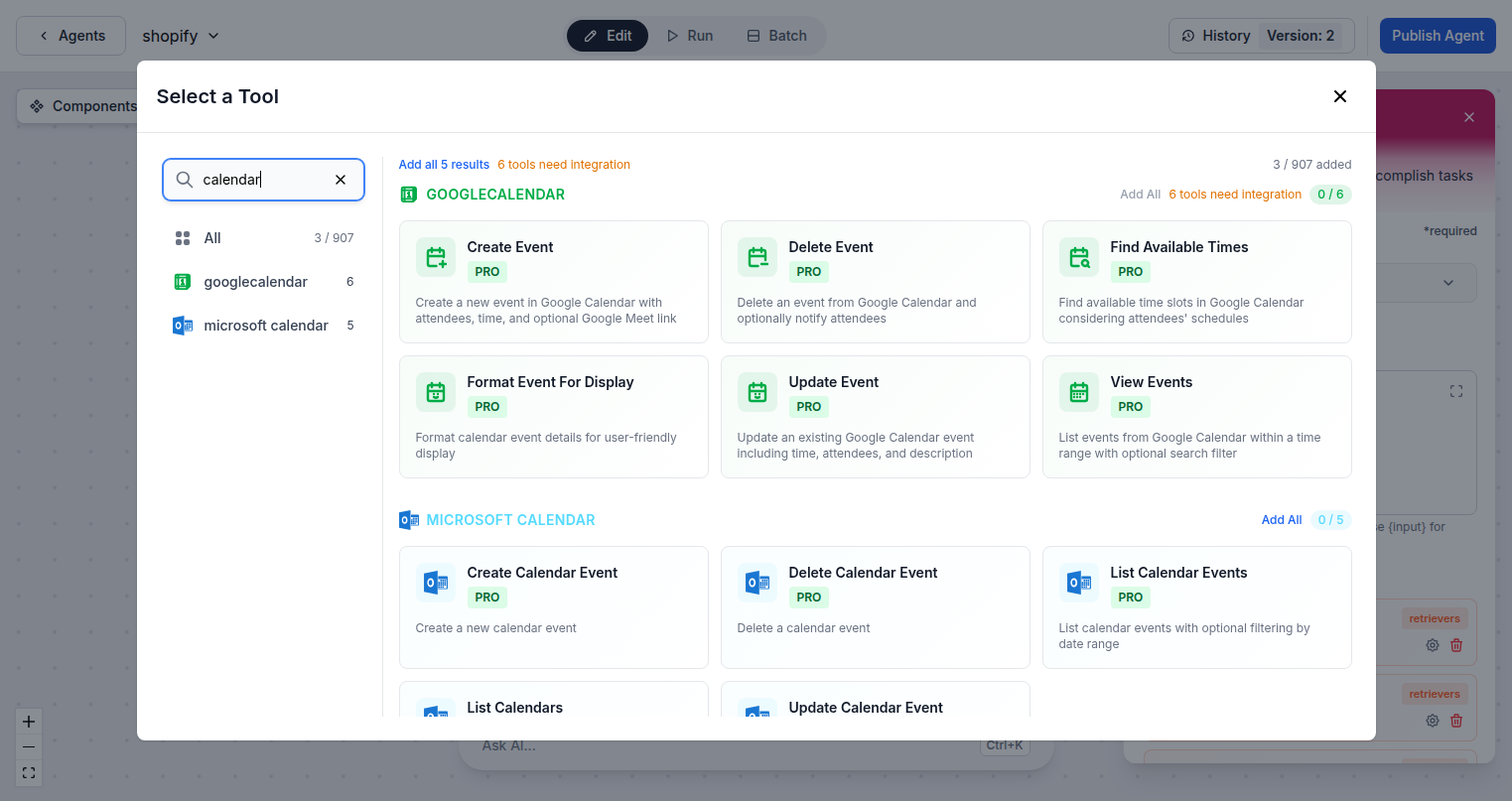
Task: Click the Delete Event tool icon
Action: (756, 256)
